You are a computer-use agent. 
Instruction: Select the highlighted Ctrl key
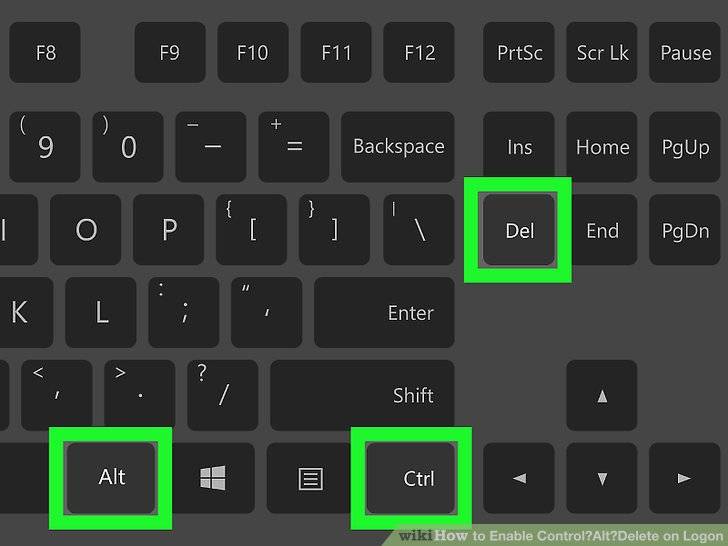[410, 478]
